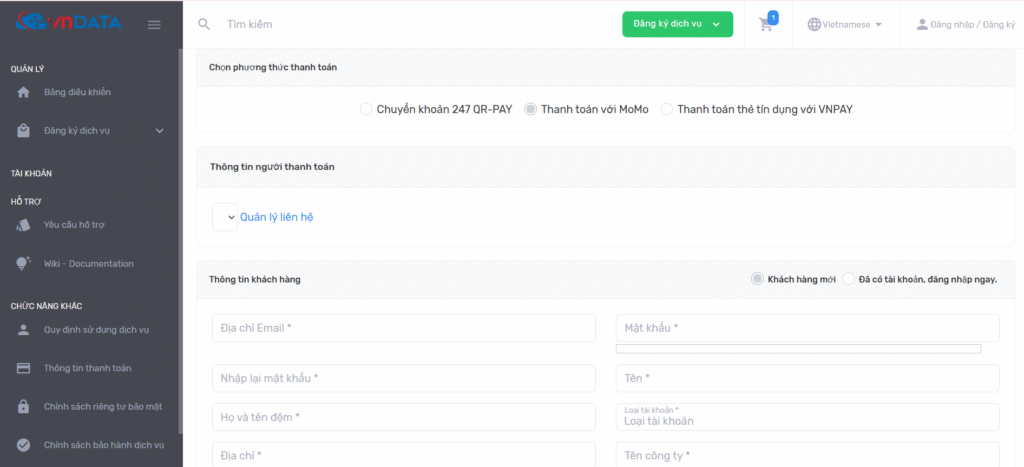Open the contact selector dropdown arrow
This screenshot has width=1024, height=467.
point(230,217)
